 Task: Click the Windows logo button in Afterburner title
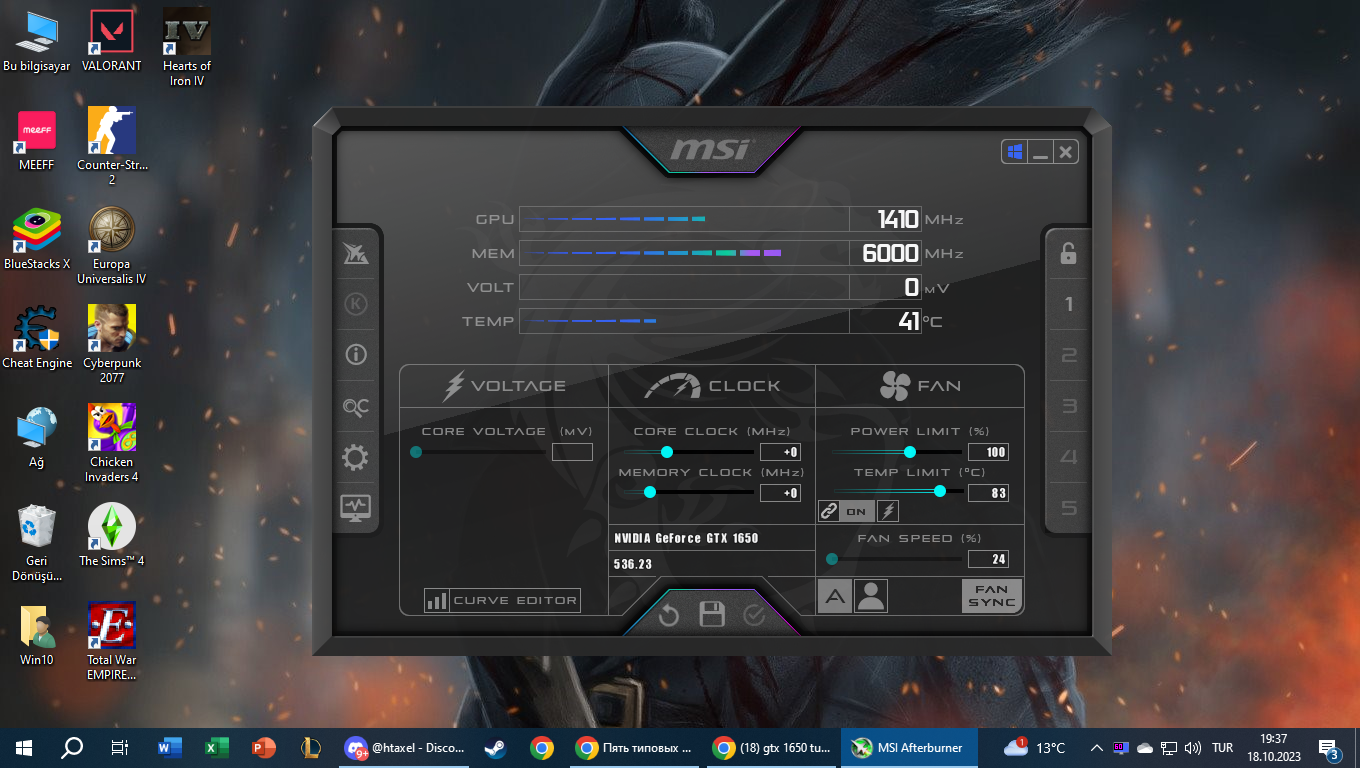[x=1015, y=152]
